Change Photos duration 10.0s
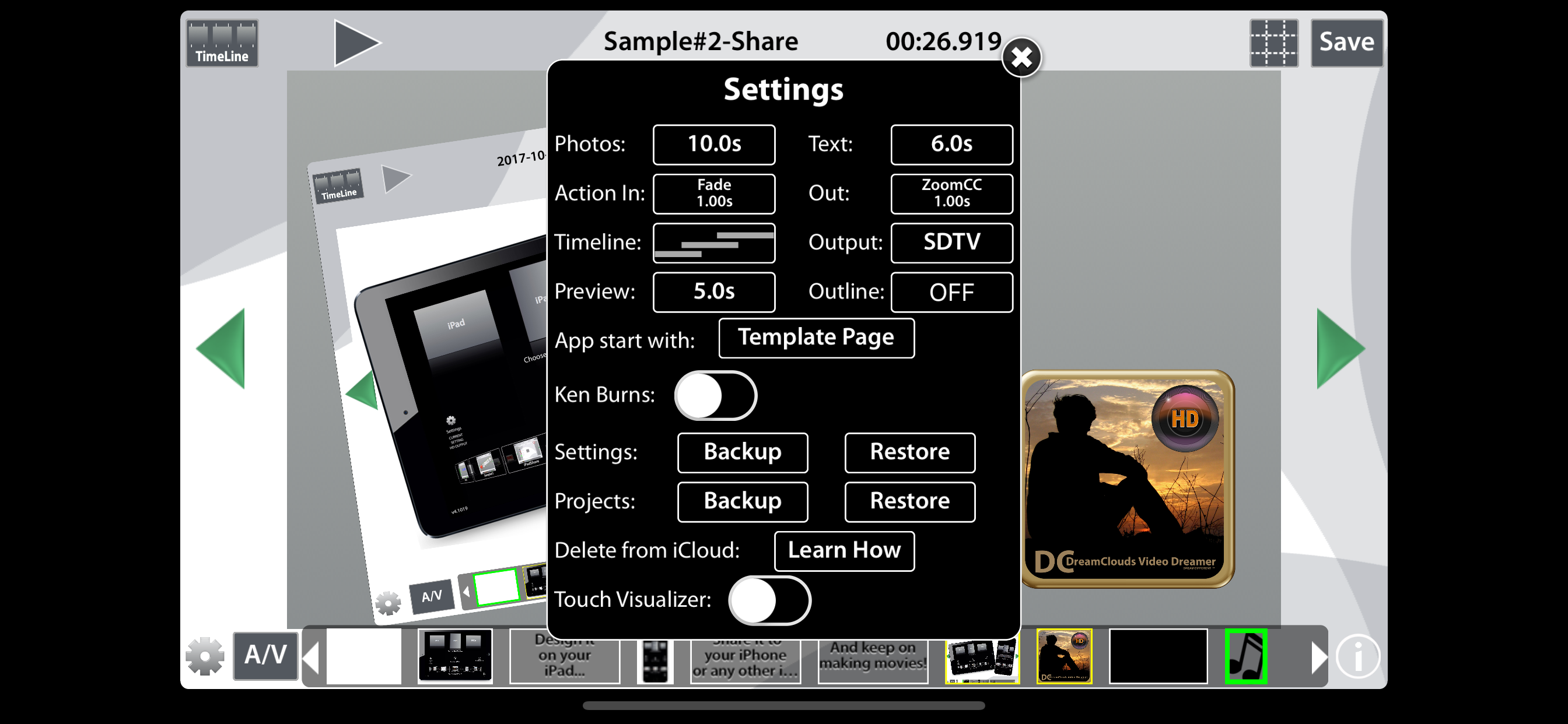Image resolution: width=1568 pixels, height=724 pixels. coord(714,144)
